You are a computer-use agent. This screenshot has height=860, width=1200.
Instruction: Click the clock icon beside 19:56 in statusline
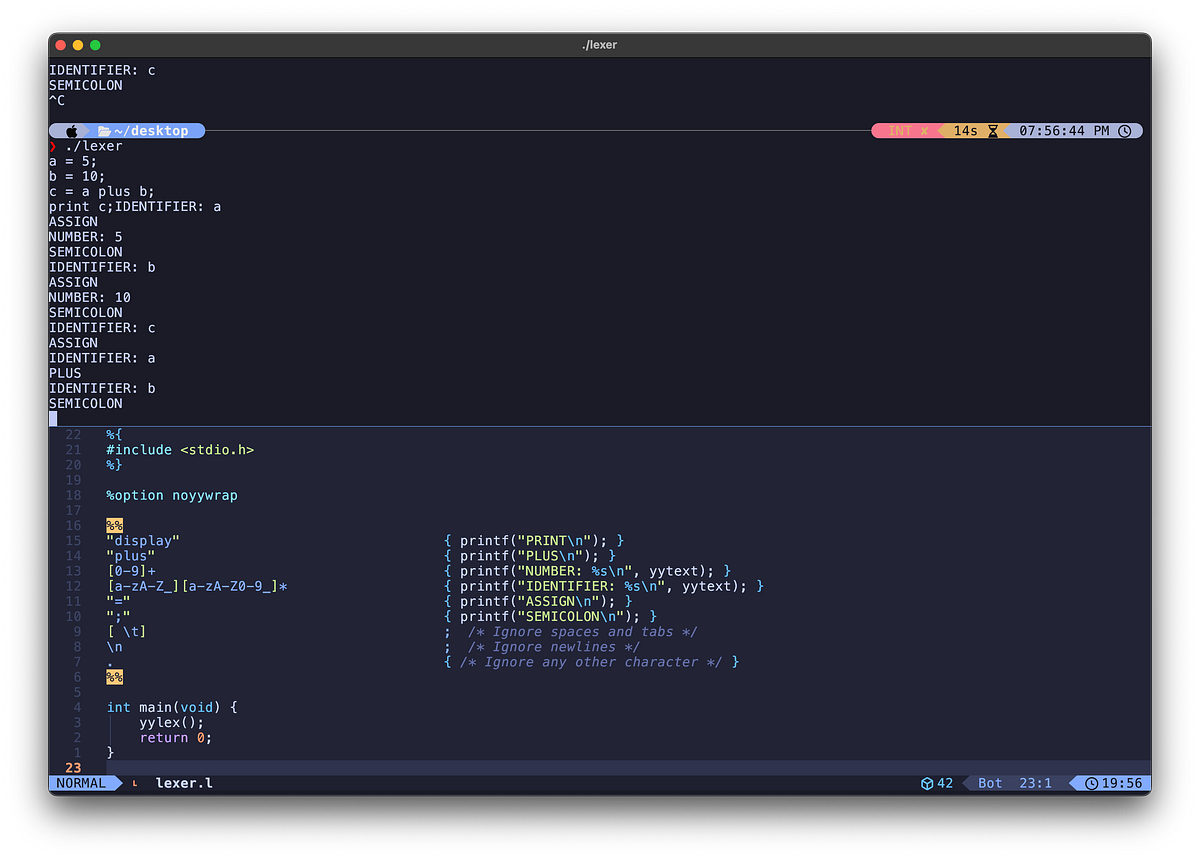[x=1090, y=783]
